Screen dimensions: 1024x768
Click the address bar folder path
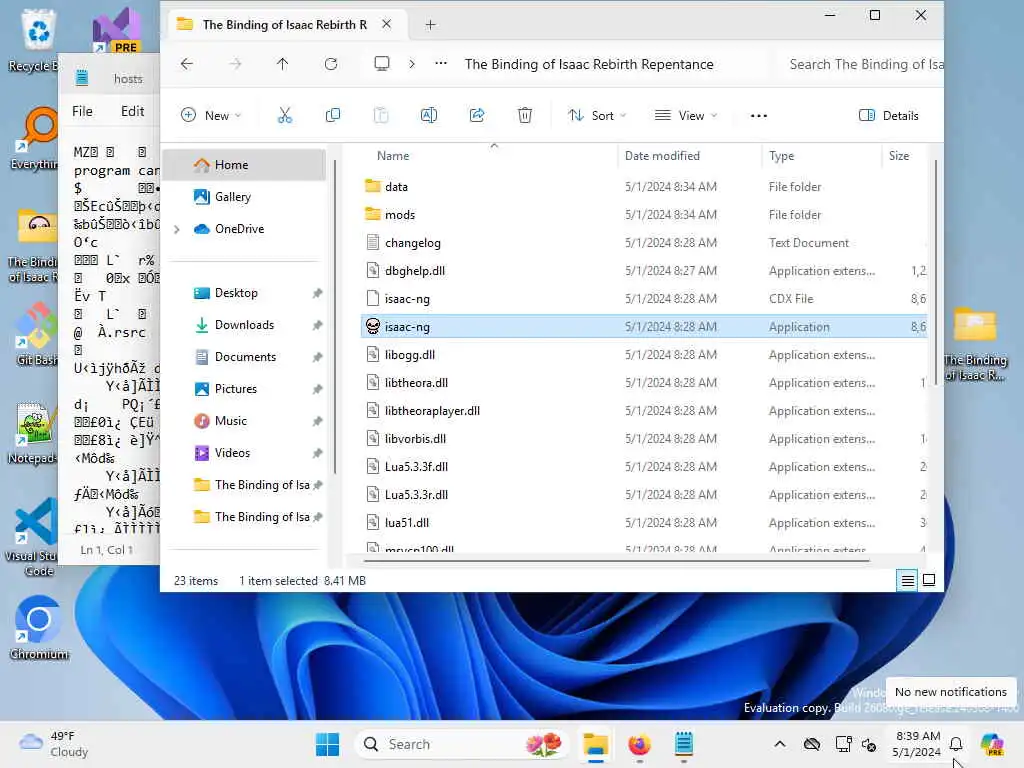coord(589,64)
